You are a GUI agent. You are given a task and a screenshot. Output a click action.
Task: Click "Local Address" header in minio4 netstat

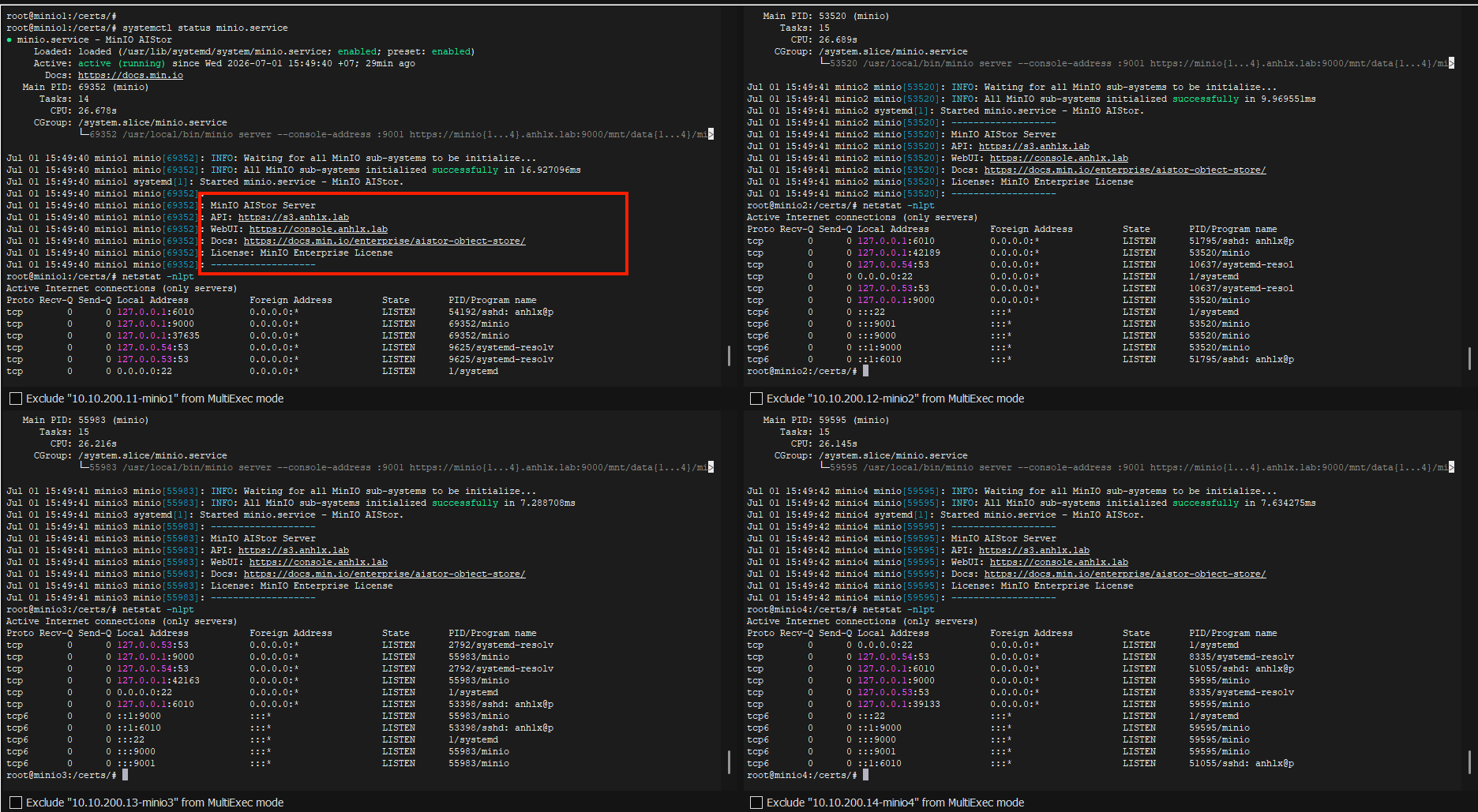coord(893,634)
